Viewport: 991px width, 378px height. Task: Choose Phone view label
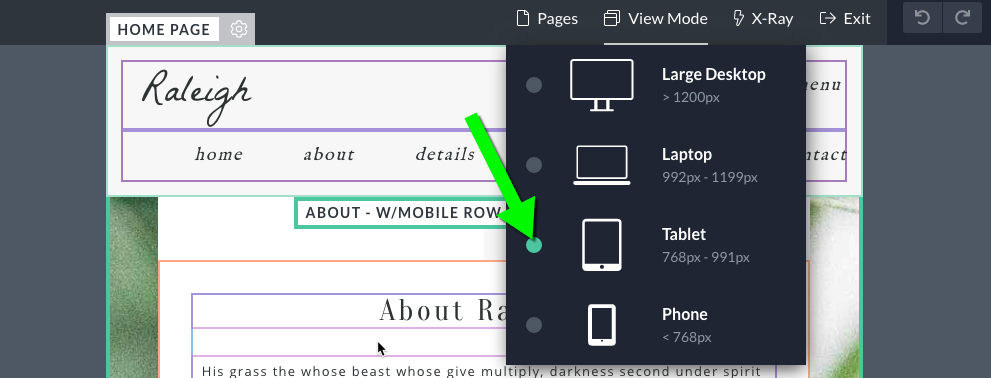click(684, 314)
